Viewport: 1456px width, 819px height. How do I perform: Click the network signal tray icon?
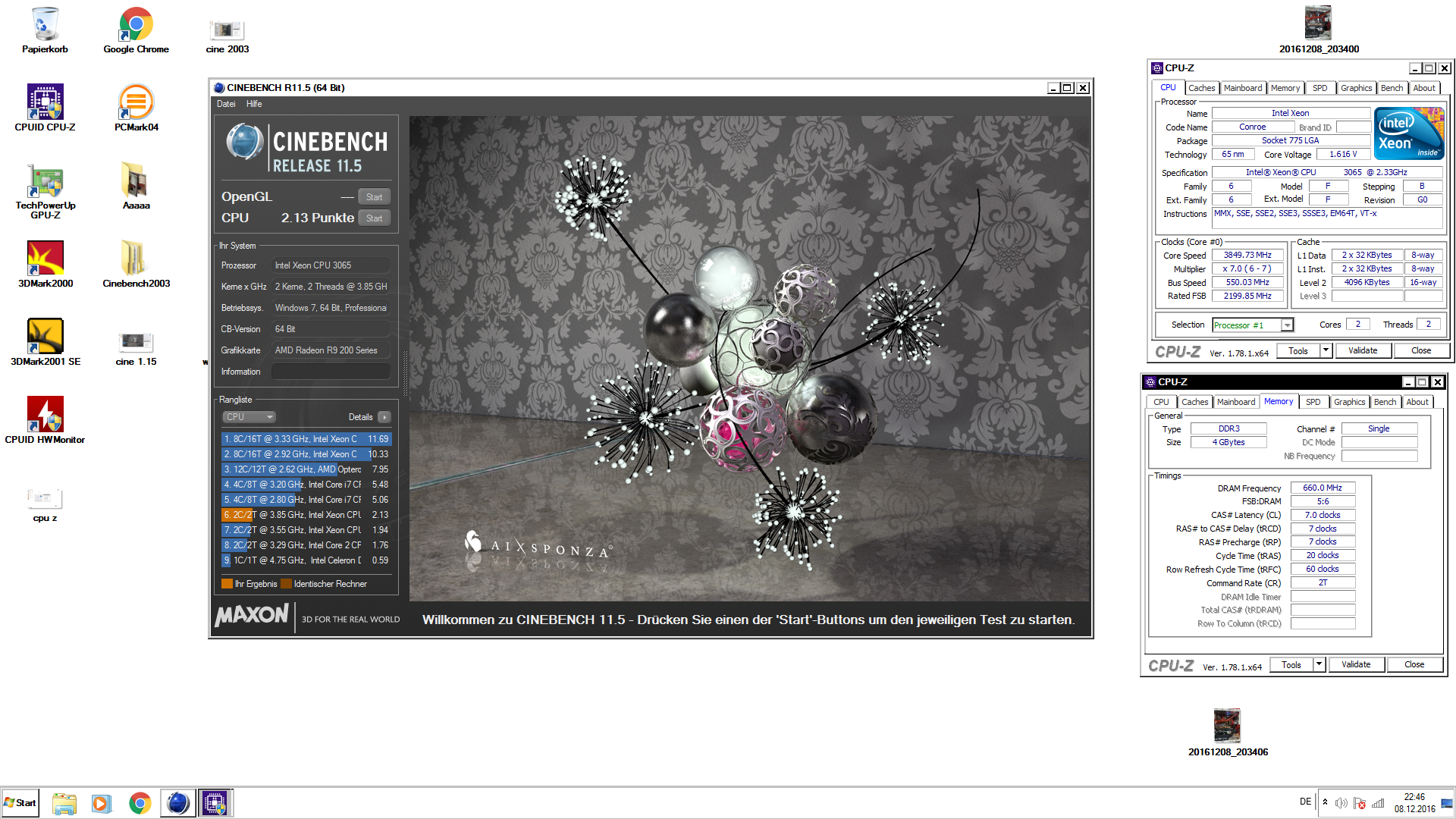point(1378,803)
